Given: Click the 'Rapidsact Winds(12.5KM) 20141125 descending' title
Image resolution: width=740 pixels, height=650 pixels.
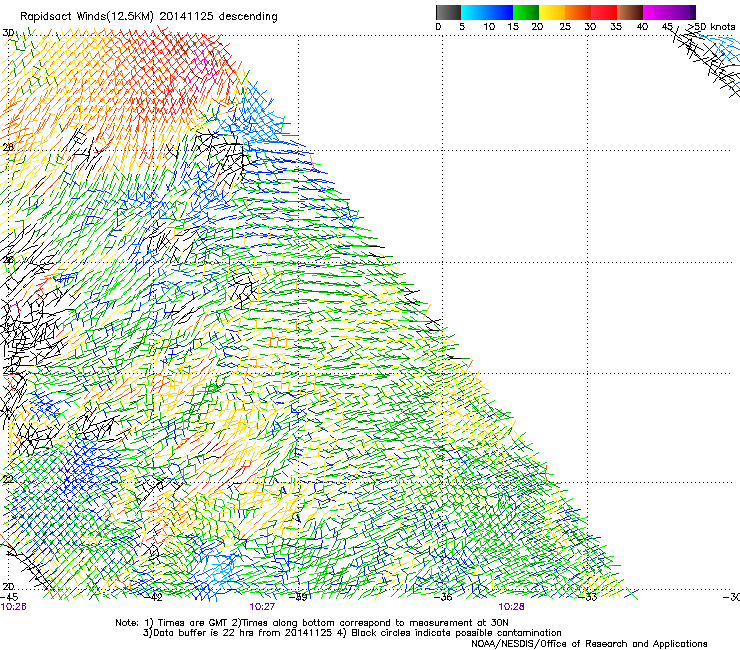Looking at the screenshot, I should pos(149,17).
